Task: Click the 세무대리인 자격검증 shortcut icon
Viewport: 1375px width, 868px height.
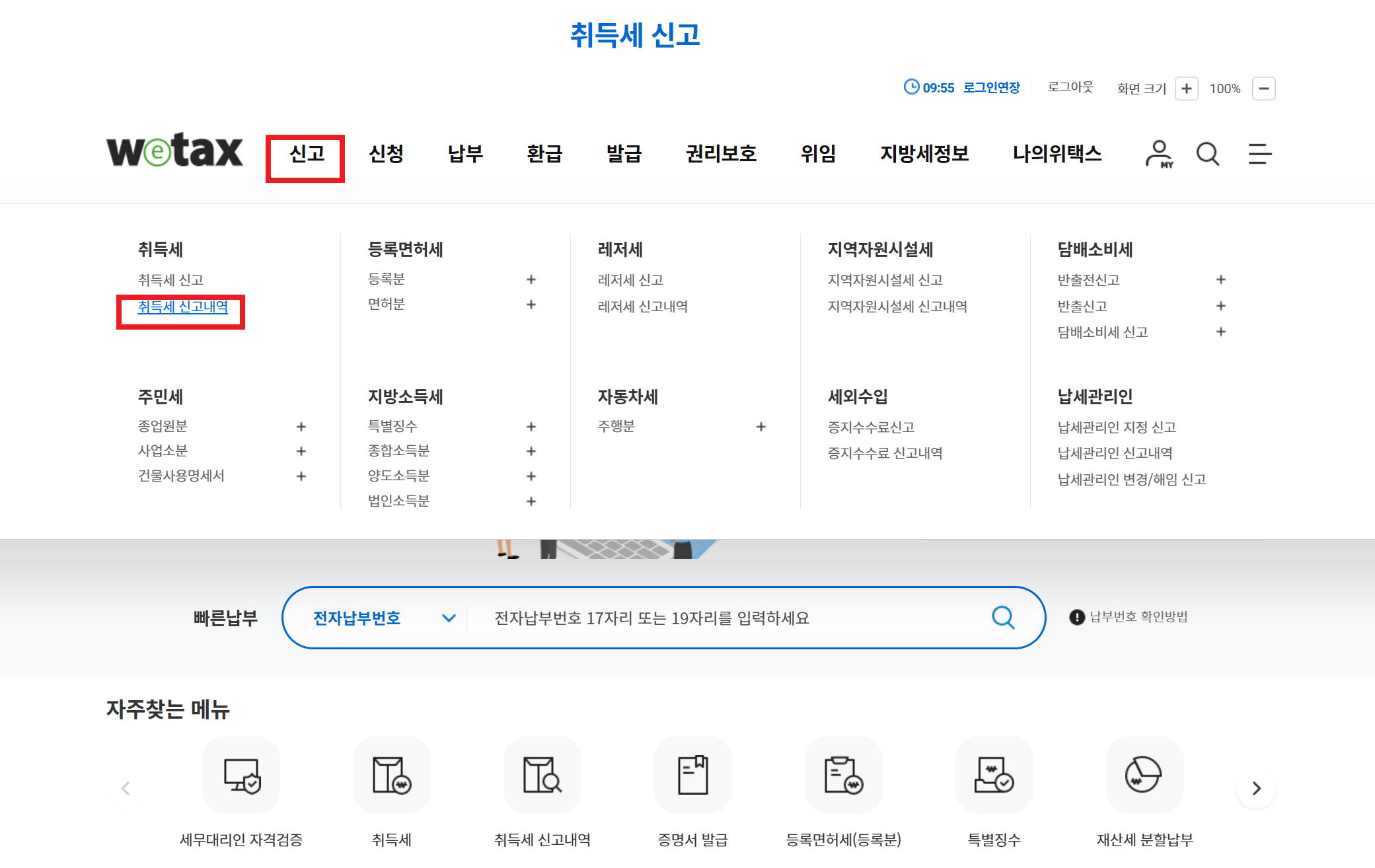Action: 241,775
